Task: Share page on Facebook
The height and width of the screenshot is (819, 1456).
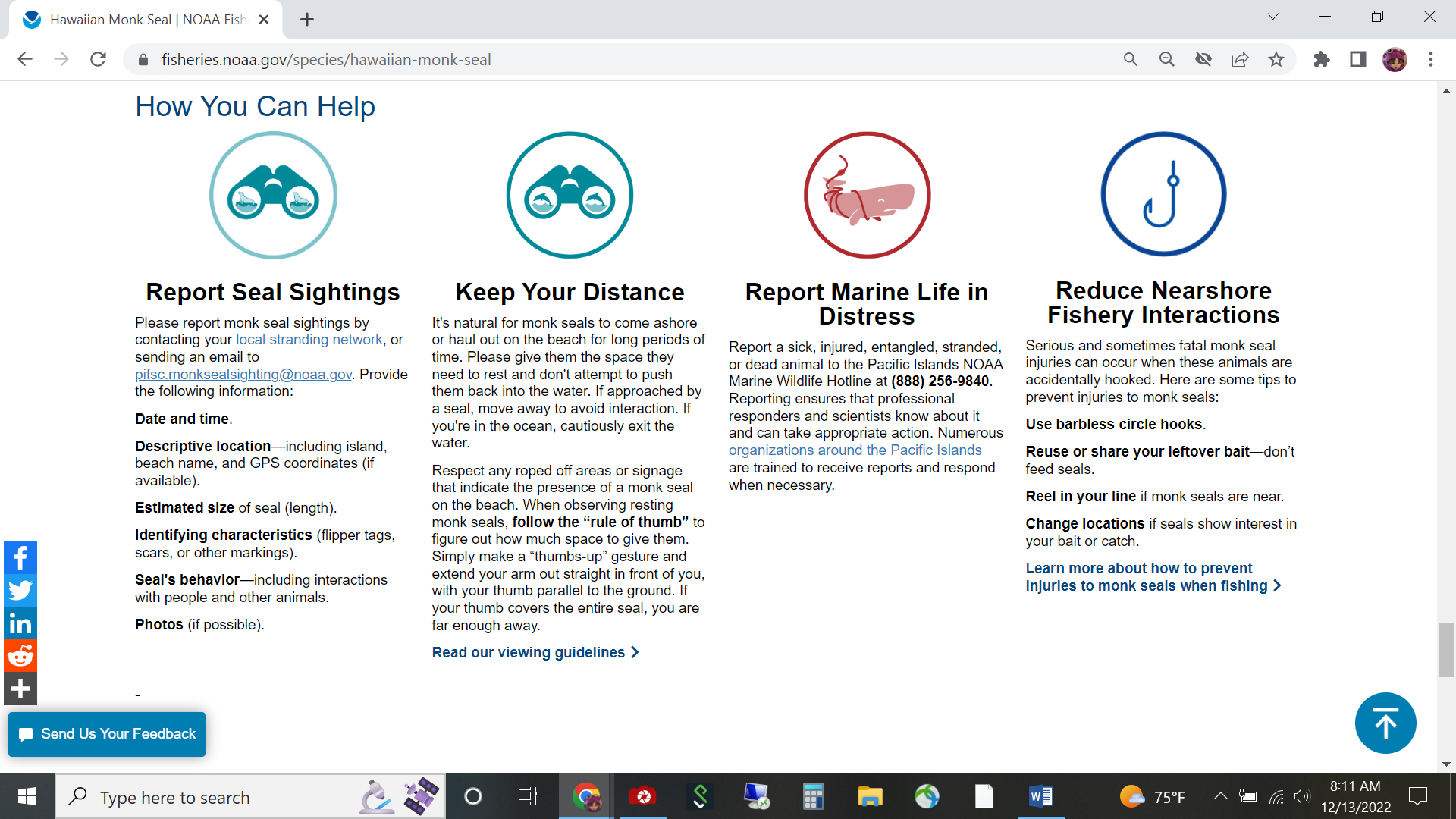Action: click(20, 558)
